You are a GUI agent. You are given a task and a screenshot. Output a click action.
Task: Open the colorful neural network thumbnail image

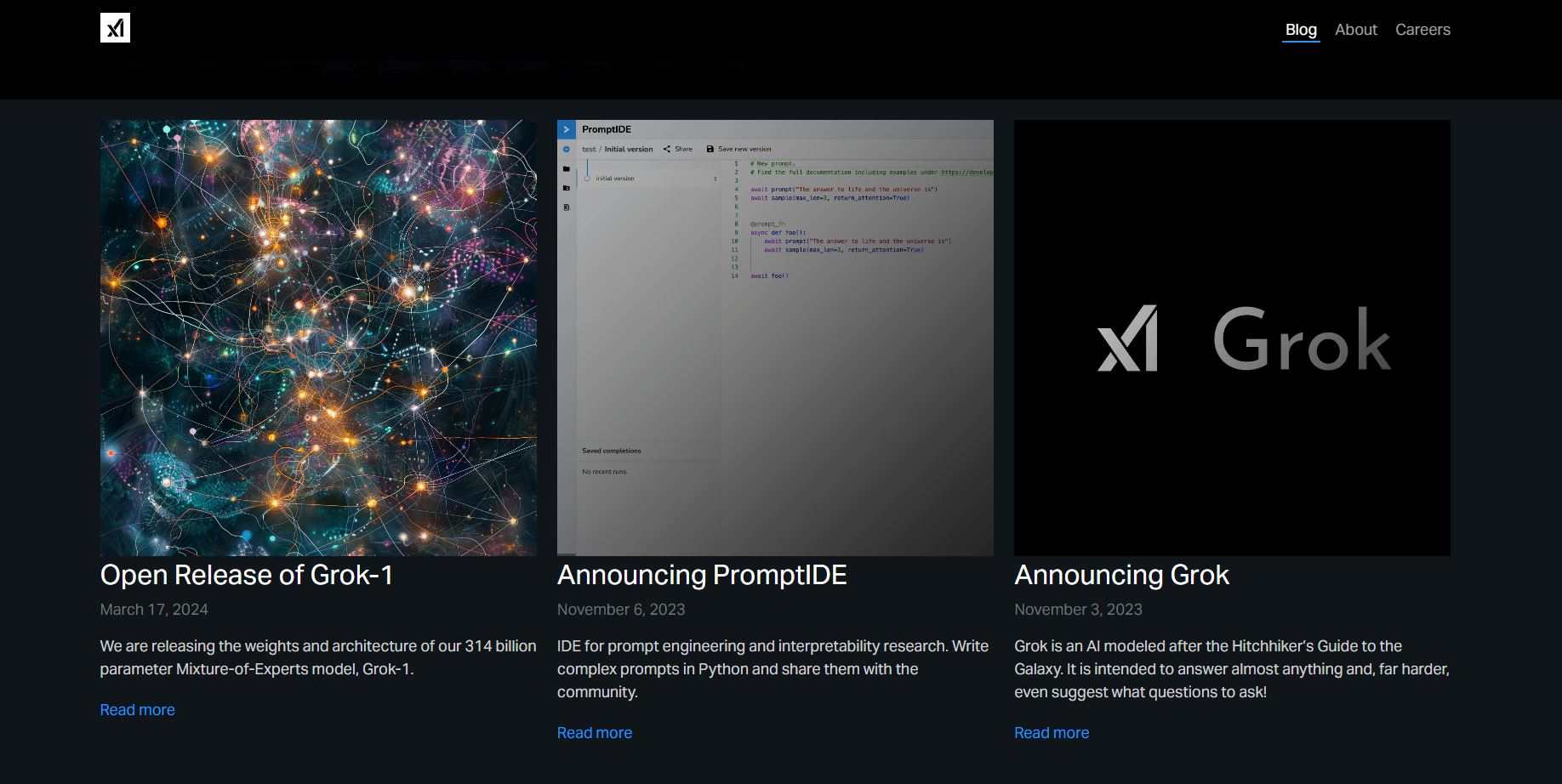[x=318, y=338]
